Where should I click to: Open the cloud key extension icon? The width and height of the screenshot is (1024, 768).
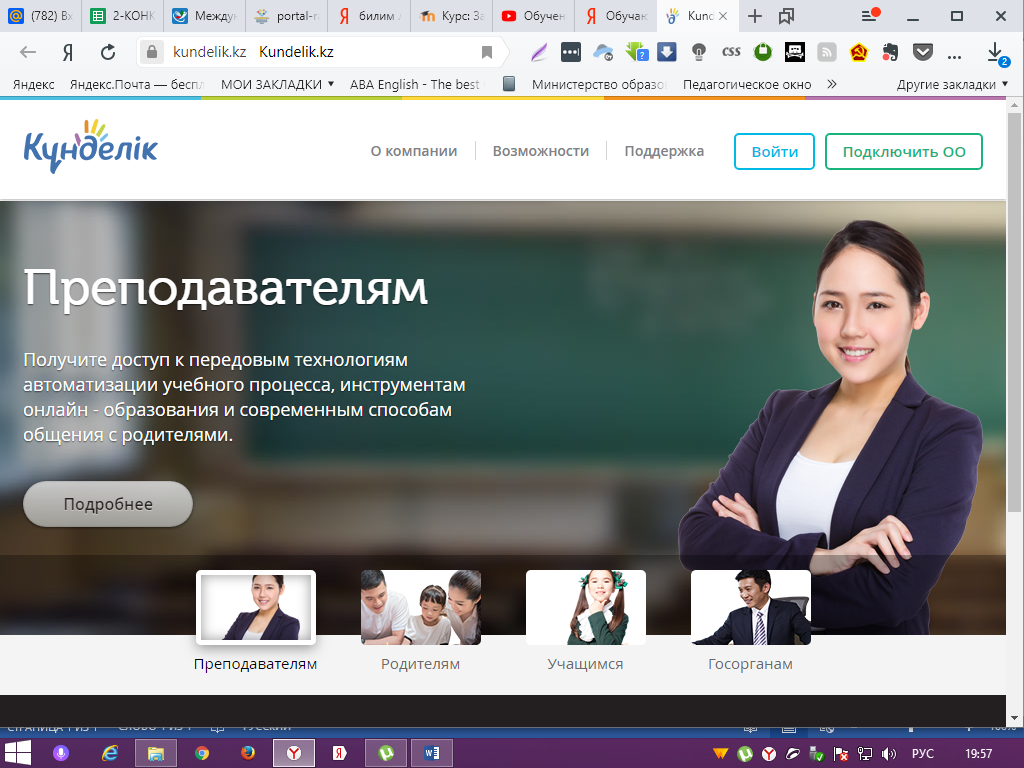[x=603, y=52]
